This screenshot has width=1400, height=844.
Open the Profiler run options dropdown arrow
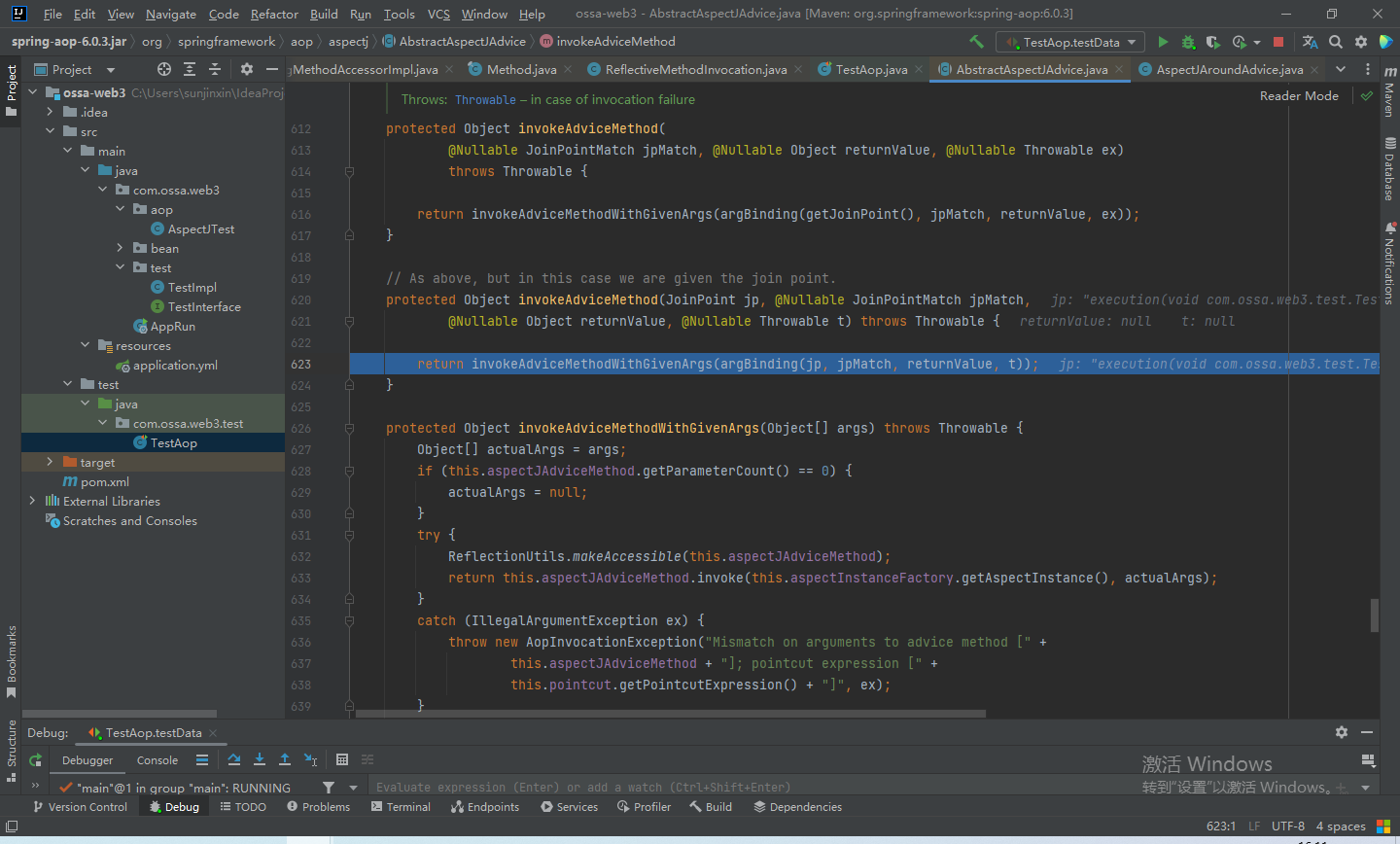[1256, 42]
